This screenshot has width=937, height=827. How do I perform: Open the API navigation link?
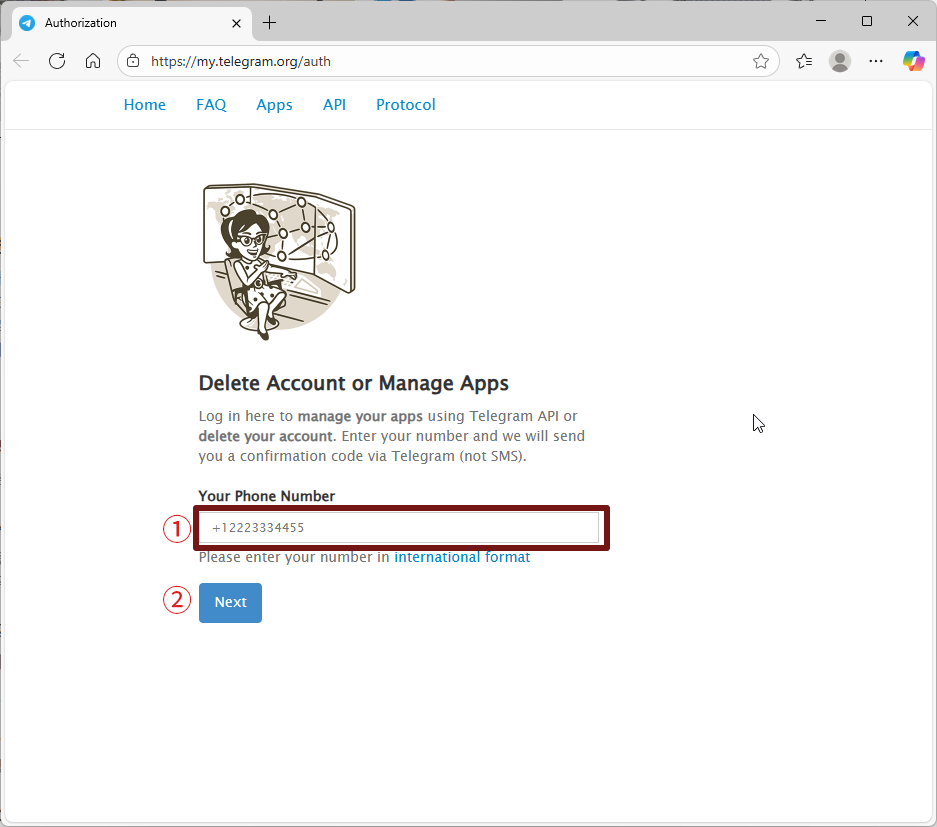point(334,105)
